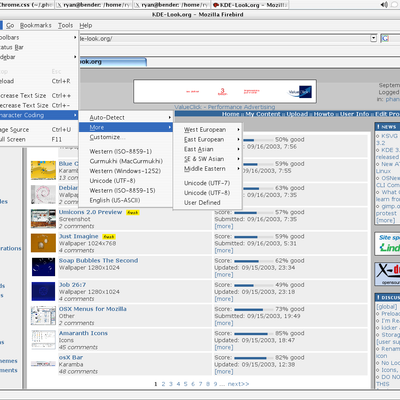This screenshot has width=400, height=400.
Task: Select the highlighted More submenu entry
Action: click(x=126, y=127)
